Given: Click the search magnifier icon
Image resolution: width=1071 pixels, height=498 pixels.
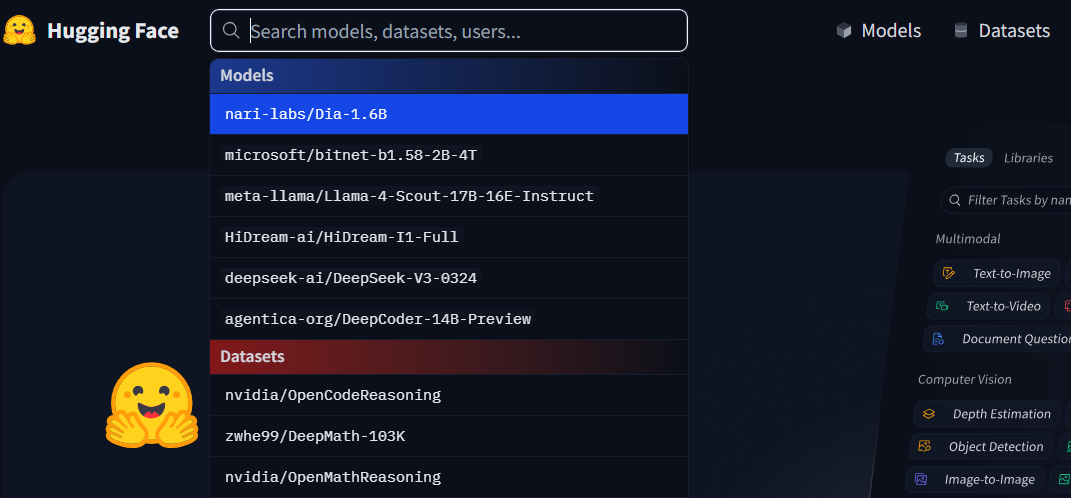Looking at the screenshot, I should [231, 31].
